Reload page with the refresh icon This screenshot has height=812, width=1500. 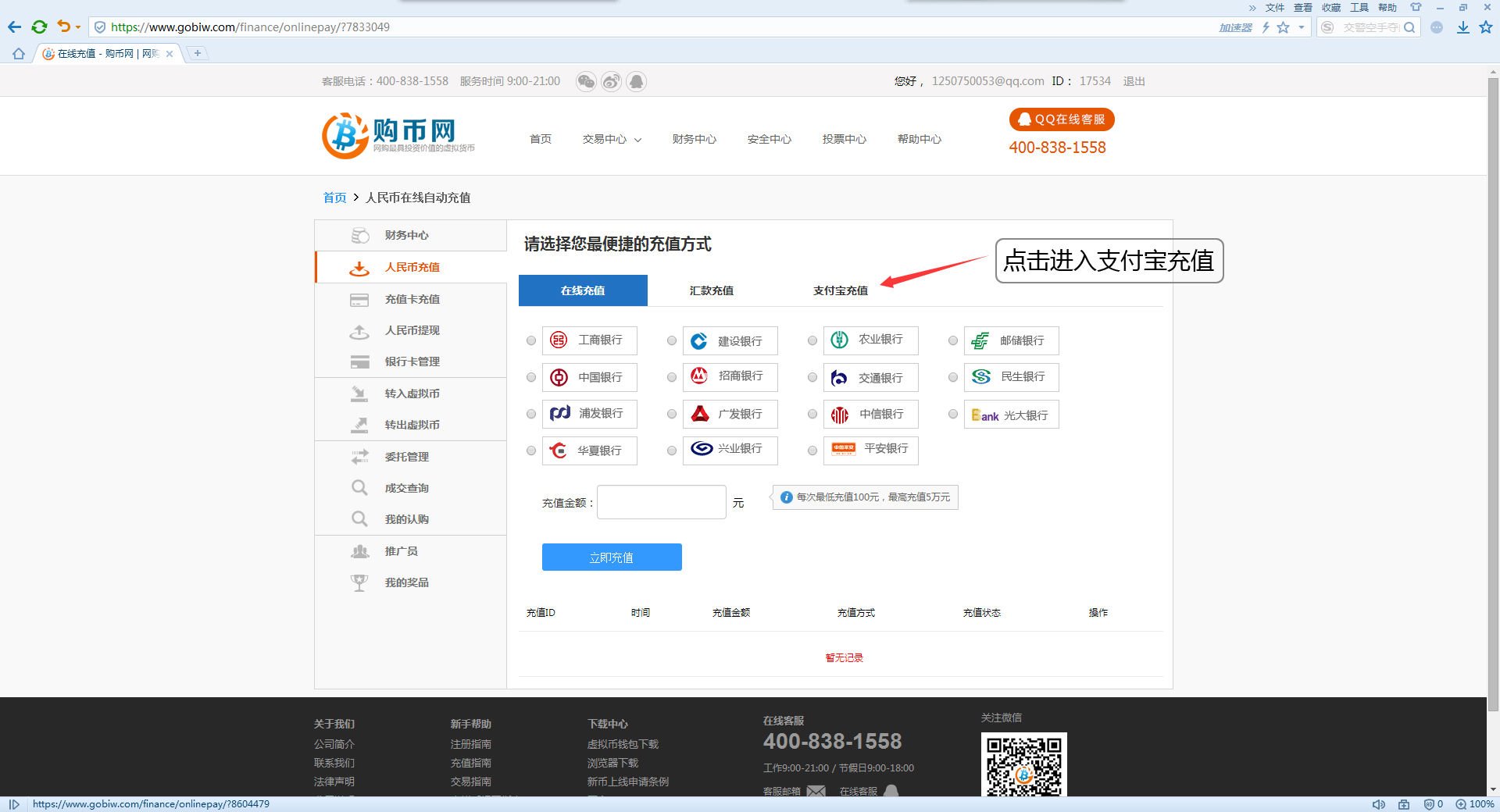[39, 27]
